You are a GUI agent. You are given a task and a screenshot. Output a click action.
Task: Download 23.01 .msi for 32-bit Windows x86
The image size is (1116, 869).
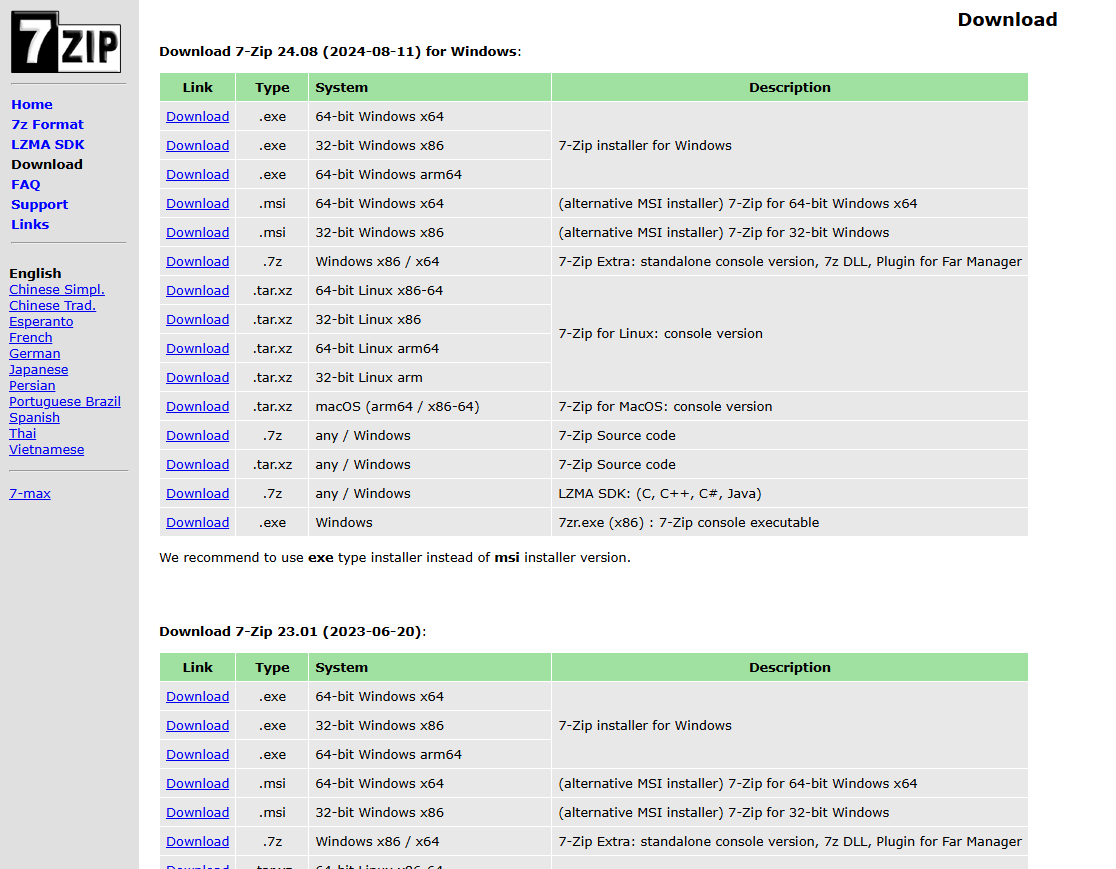(x=197, y=813)
